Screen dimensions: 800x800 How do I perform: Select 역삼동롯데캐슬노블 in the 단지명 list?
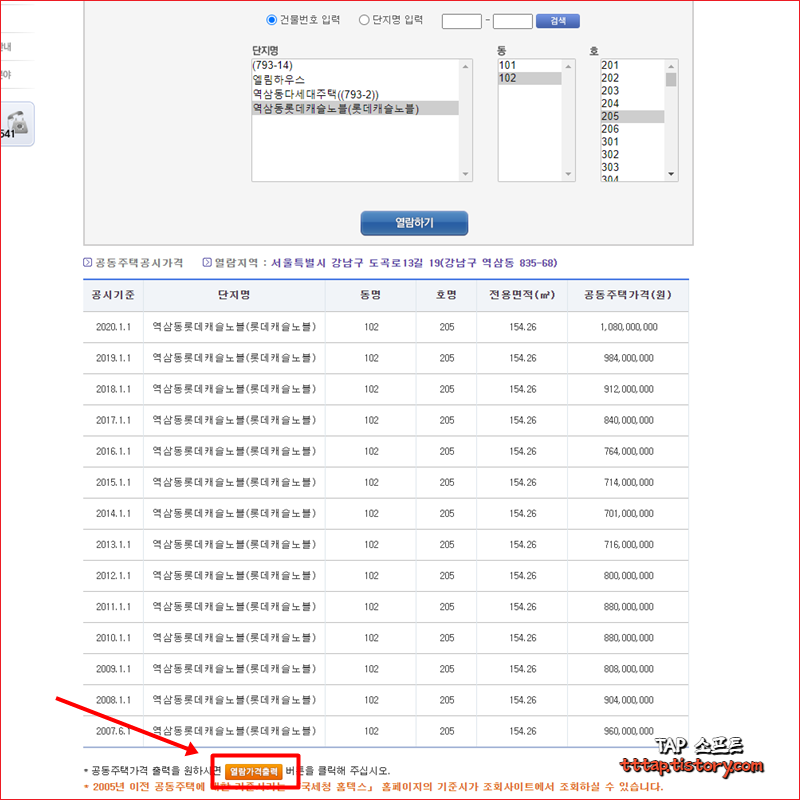pyautogui.click(x=355, y=108)
